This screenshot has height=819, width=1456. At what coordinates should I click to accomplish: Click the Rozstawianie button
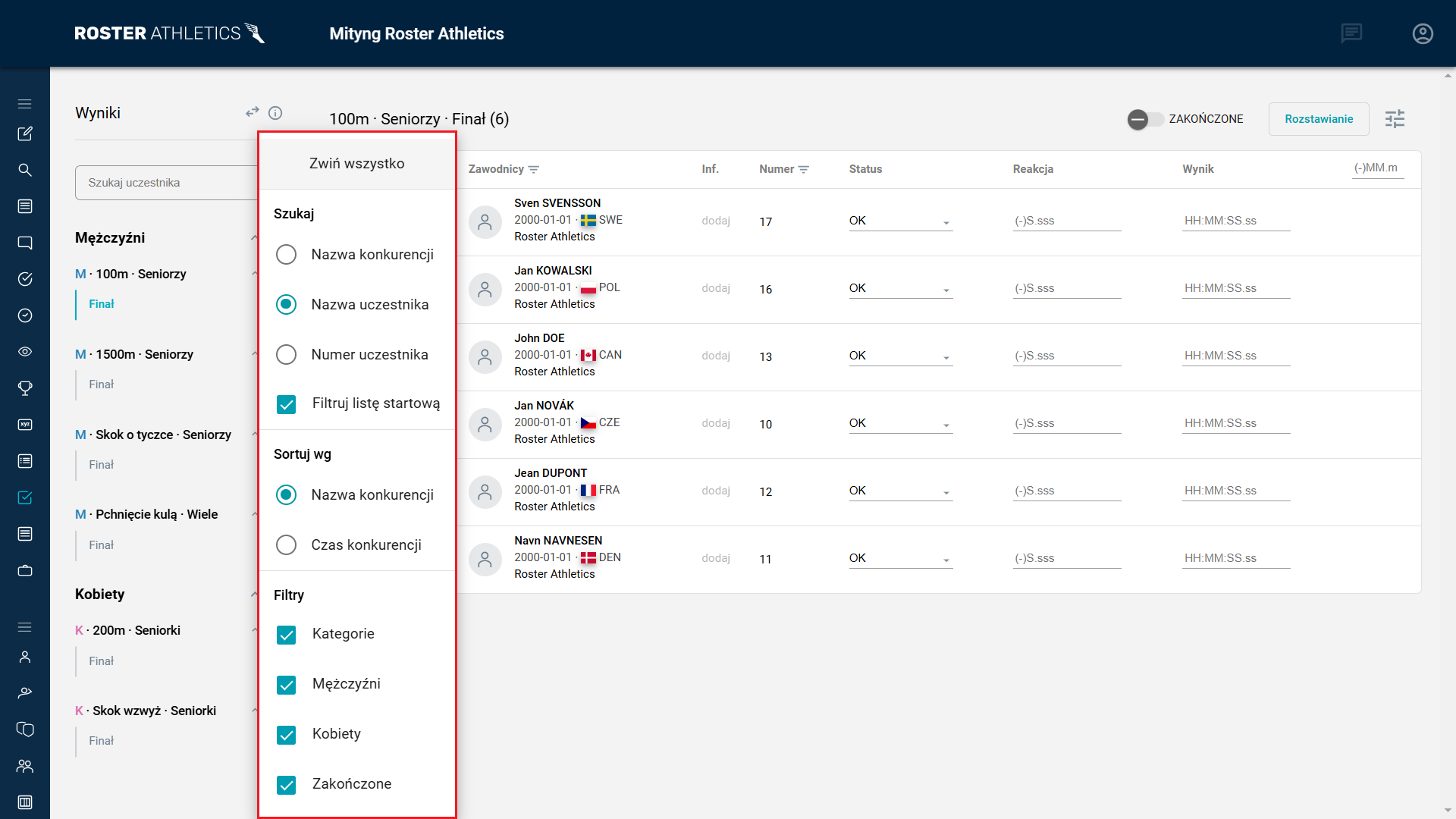point(1318,119)
